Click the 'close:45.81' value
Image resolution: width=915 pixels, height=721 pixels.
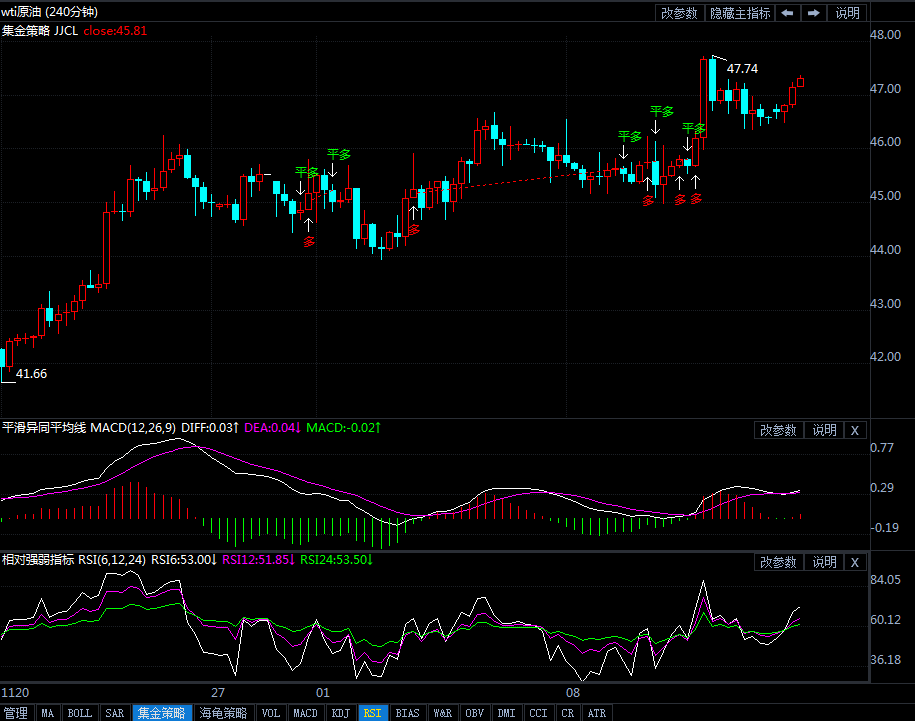(x=115, y=30)
